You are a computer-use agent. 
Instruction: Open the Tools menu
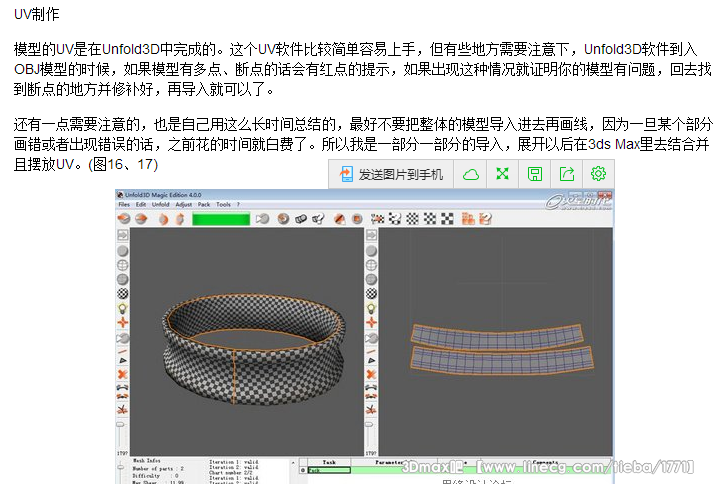223,204
